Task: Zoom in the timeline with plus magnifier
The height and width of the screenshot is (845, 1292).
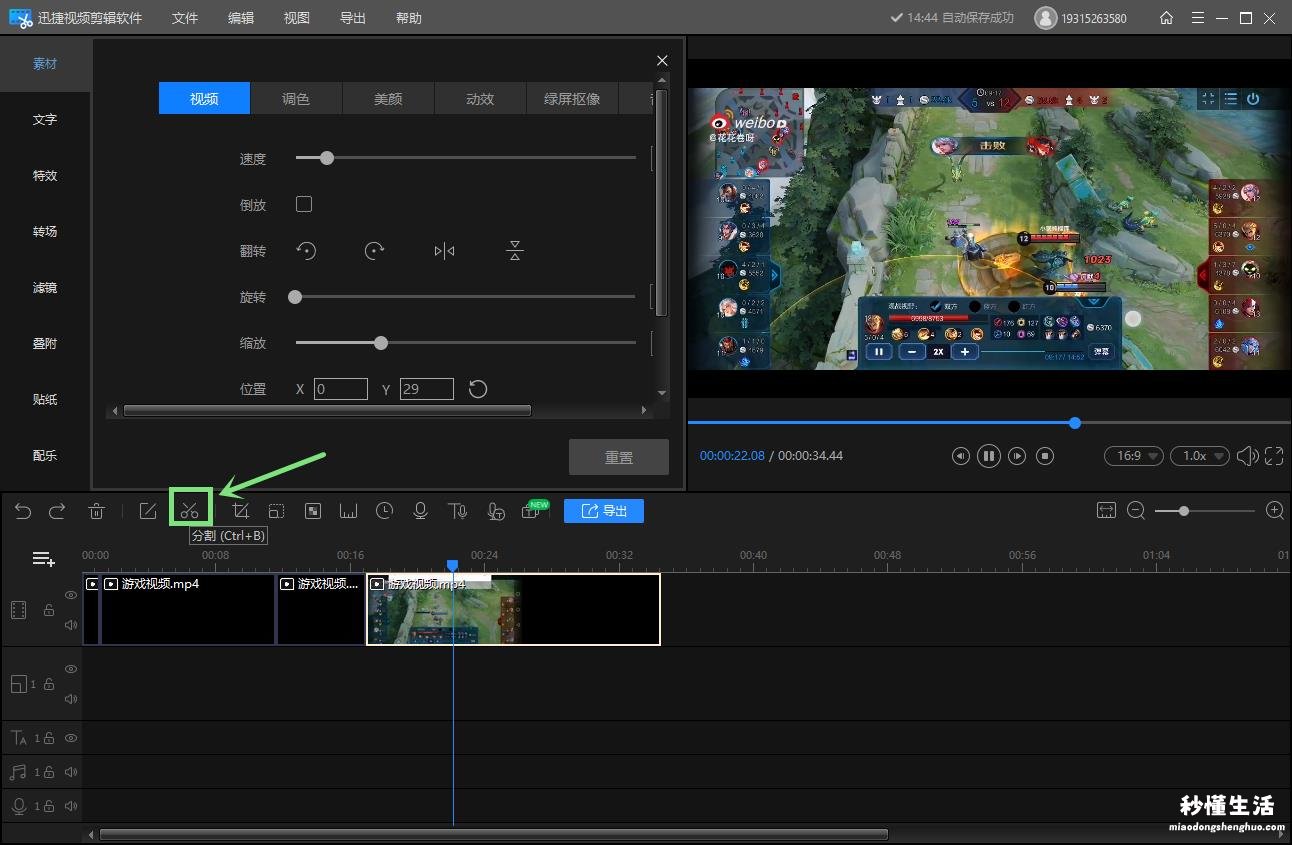Action: coord(1275,511)
